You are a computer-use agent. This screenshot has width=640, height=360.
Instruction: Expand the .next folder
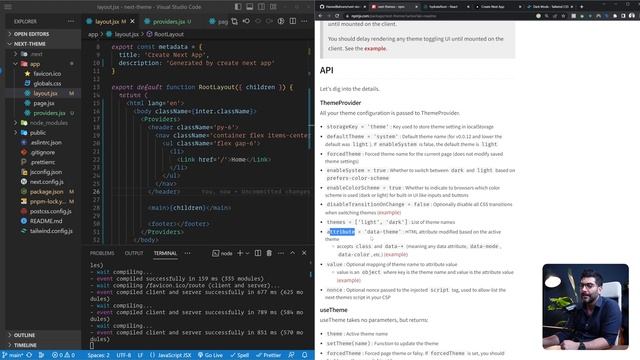pos(37,54)
